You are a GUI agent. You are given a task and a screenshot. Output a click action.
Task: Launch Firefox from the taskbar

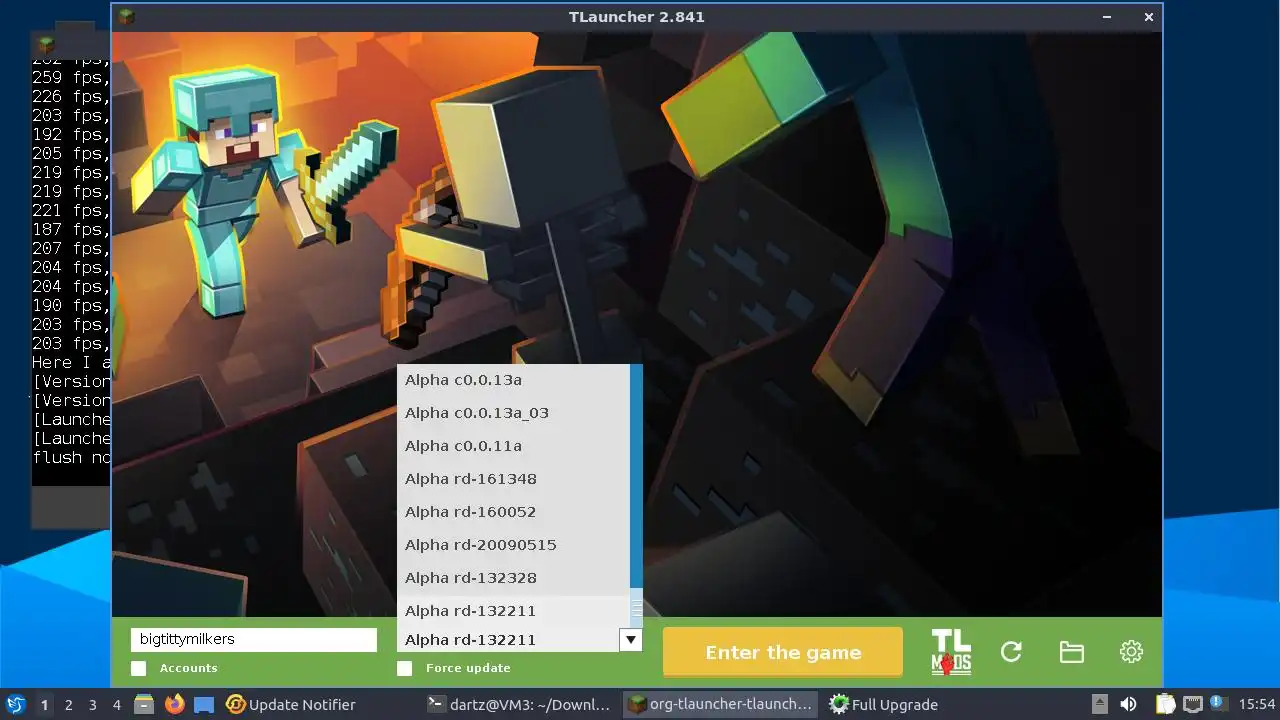174,704
